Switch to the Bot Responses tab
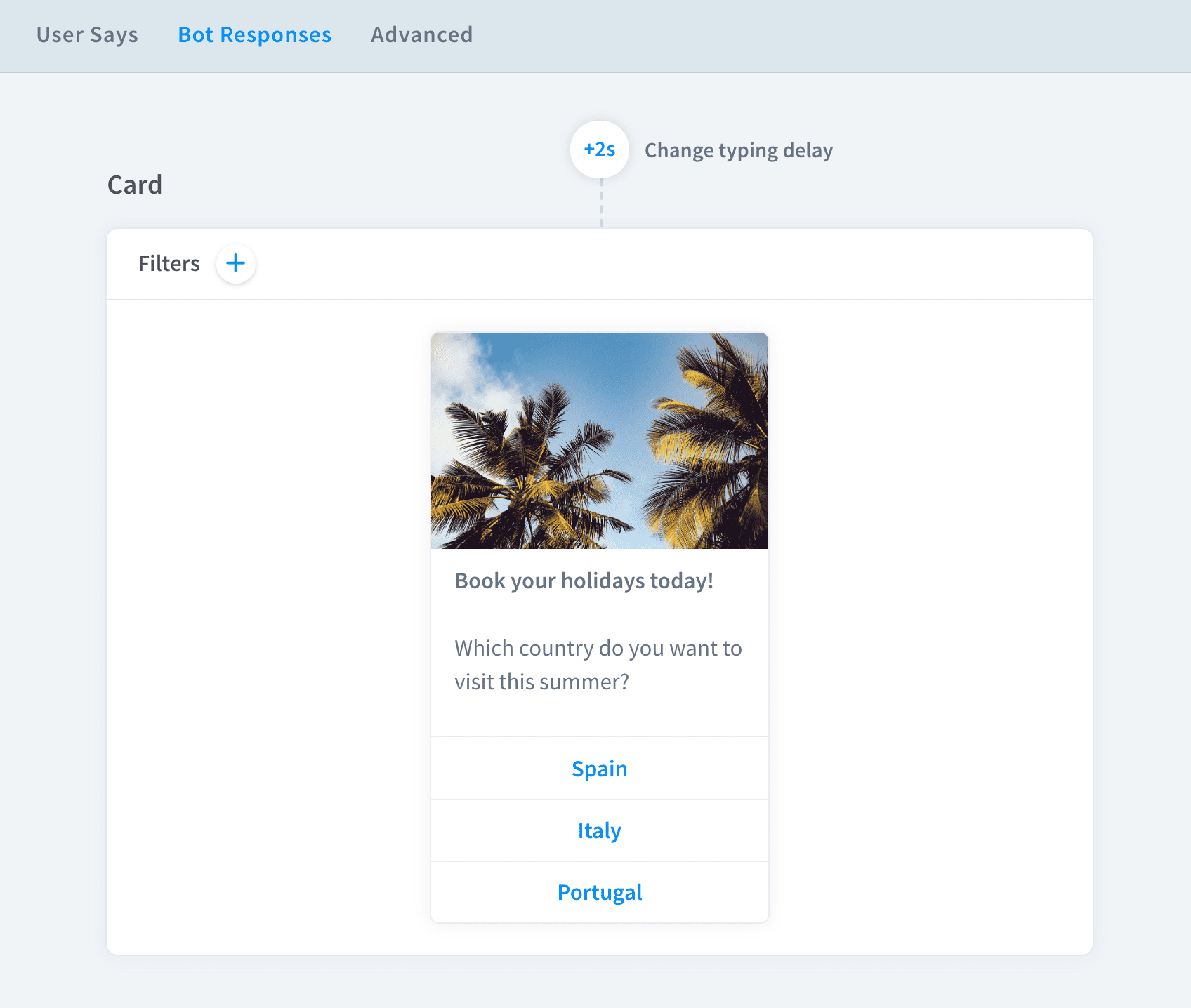1191x1008 pixels. pyautogui.click(x=255, y=34)
